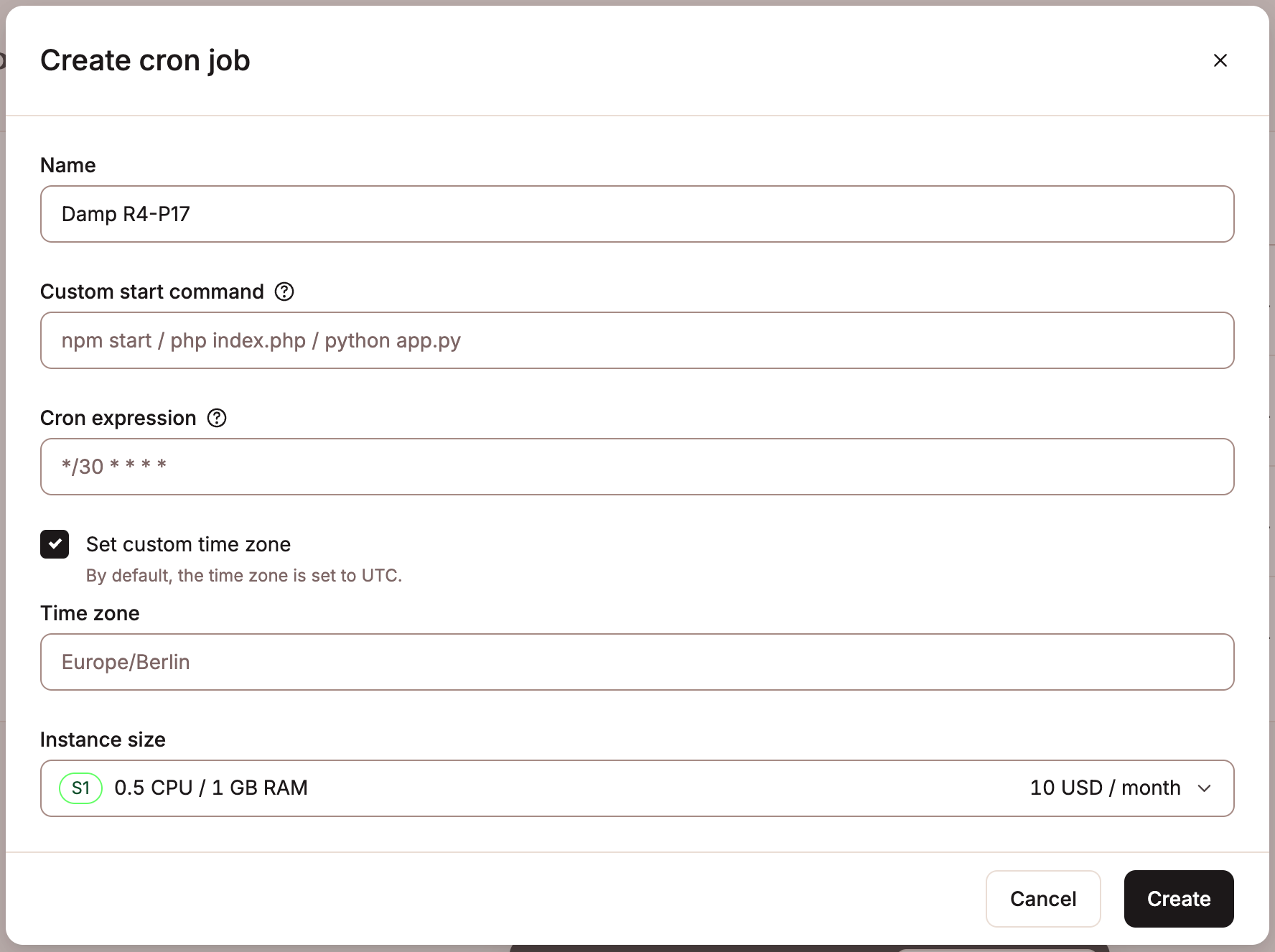This screenshot has height=952, width=1275.
Task: Change instance from 0.5 CPU / 1 GB RAM
Action: coord(637,788)
